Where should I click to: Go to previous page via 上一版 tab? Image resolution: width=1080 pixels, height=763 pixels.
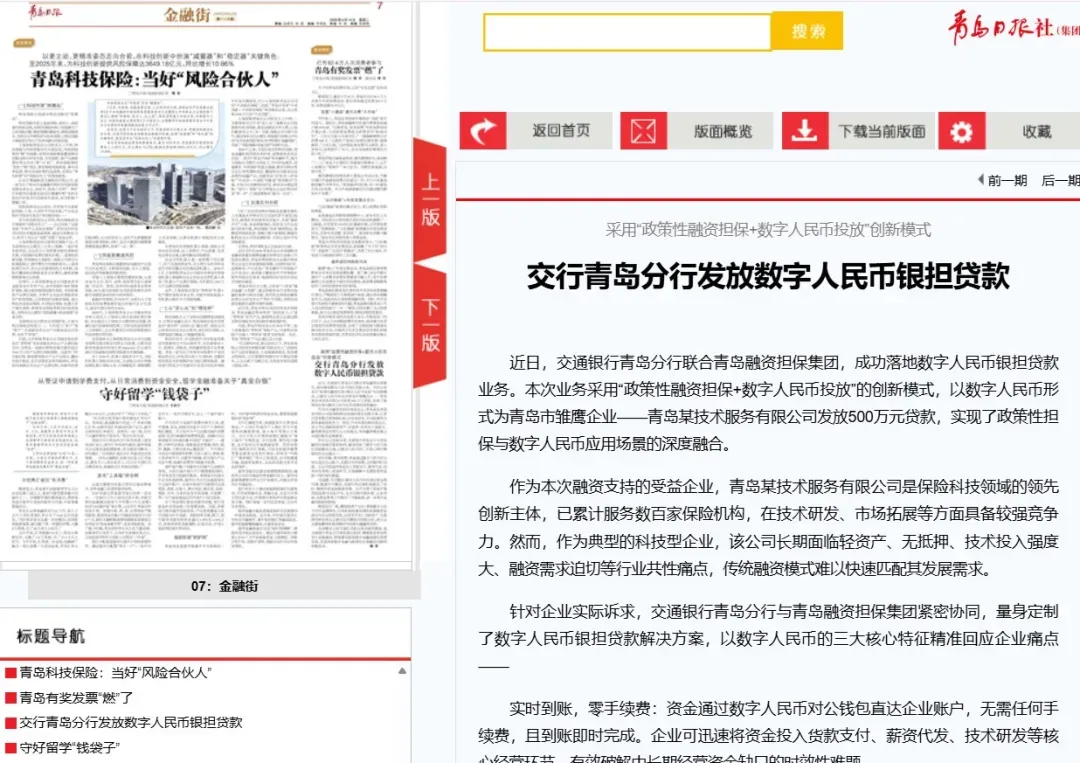click(x=430, y=200)
